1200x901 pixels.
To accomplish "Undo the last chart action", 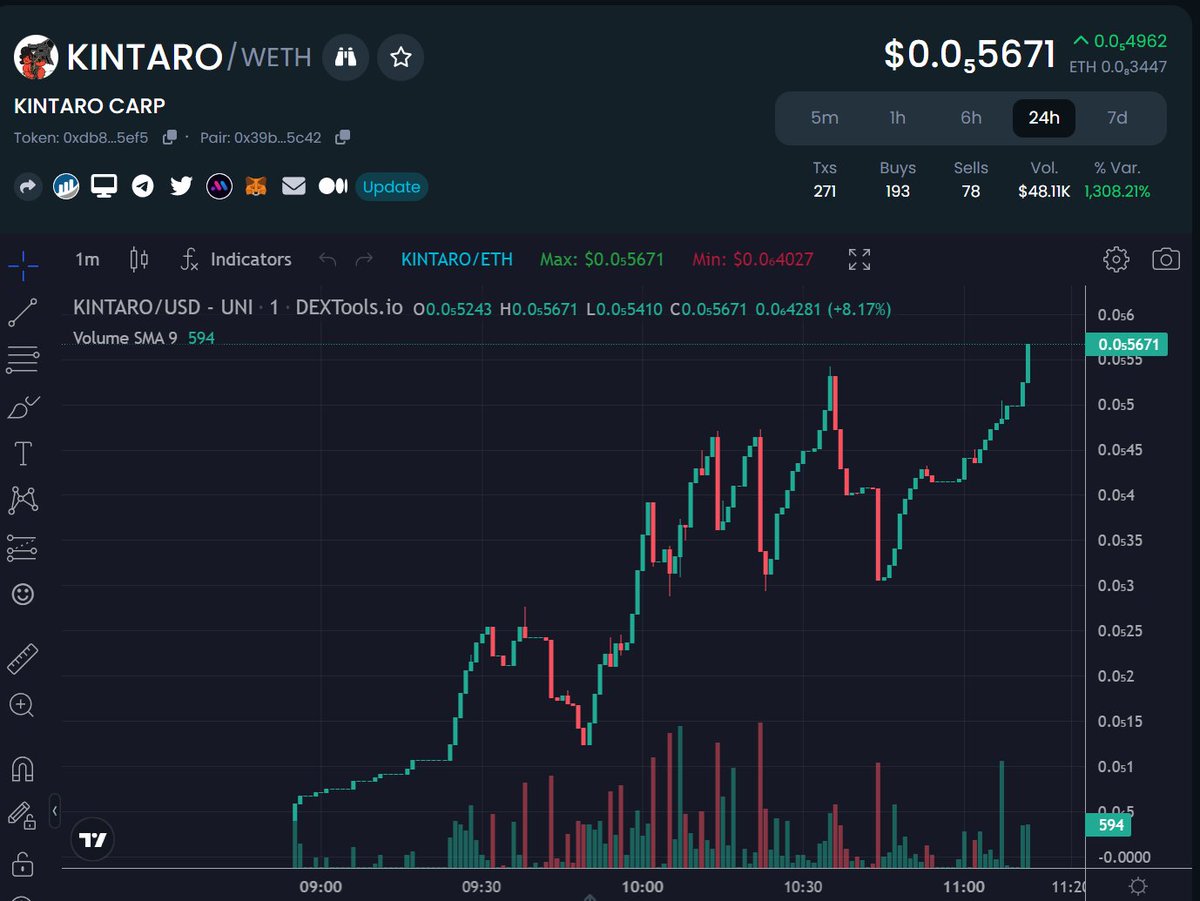I will click(327, 260).
